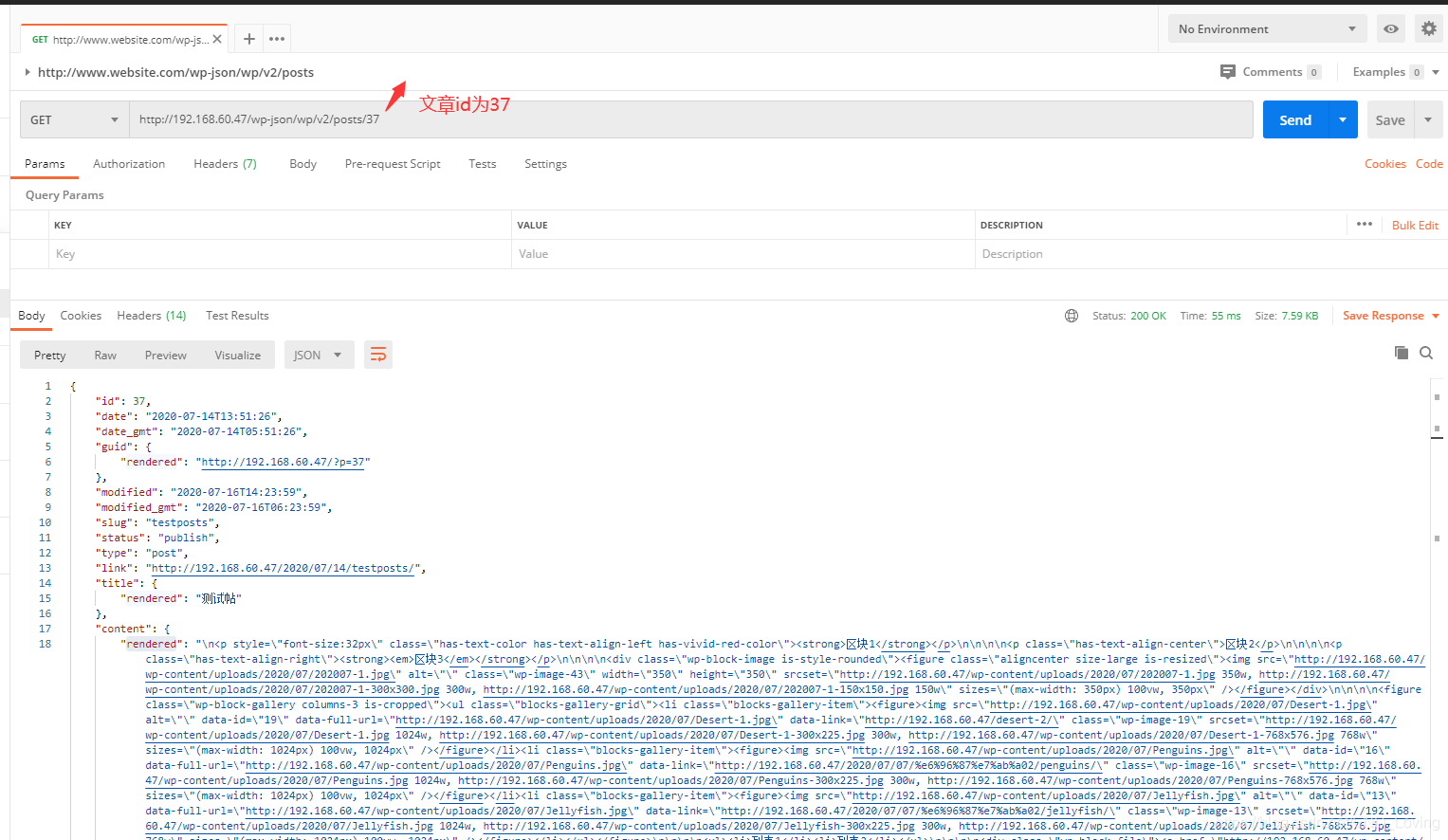Open Code snippet link

1429,164
